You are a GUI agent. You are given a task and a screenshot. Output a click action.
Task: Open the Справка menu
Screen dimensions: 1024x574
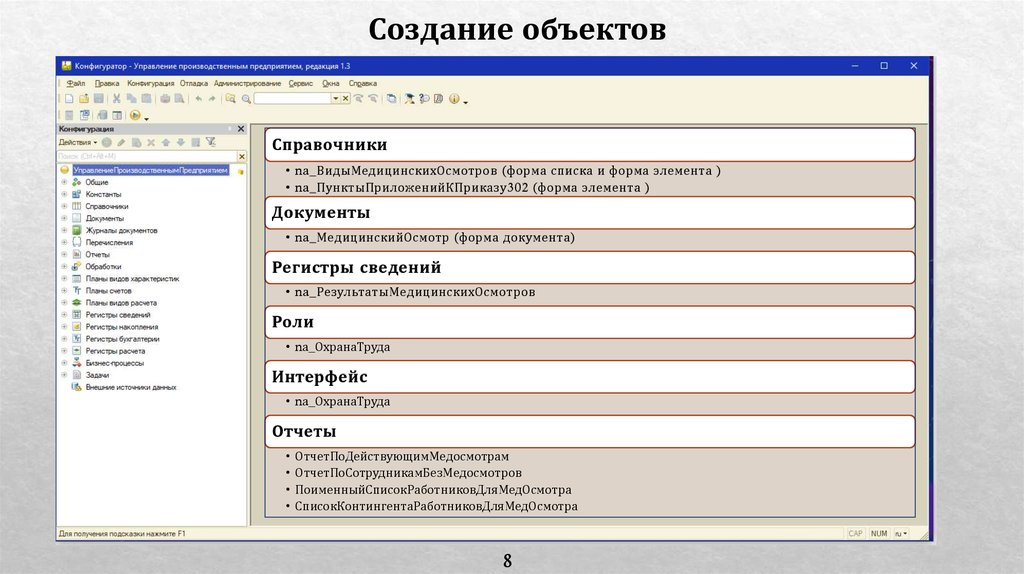click(362, 84)
